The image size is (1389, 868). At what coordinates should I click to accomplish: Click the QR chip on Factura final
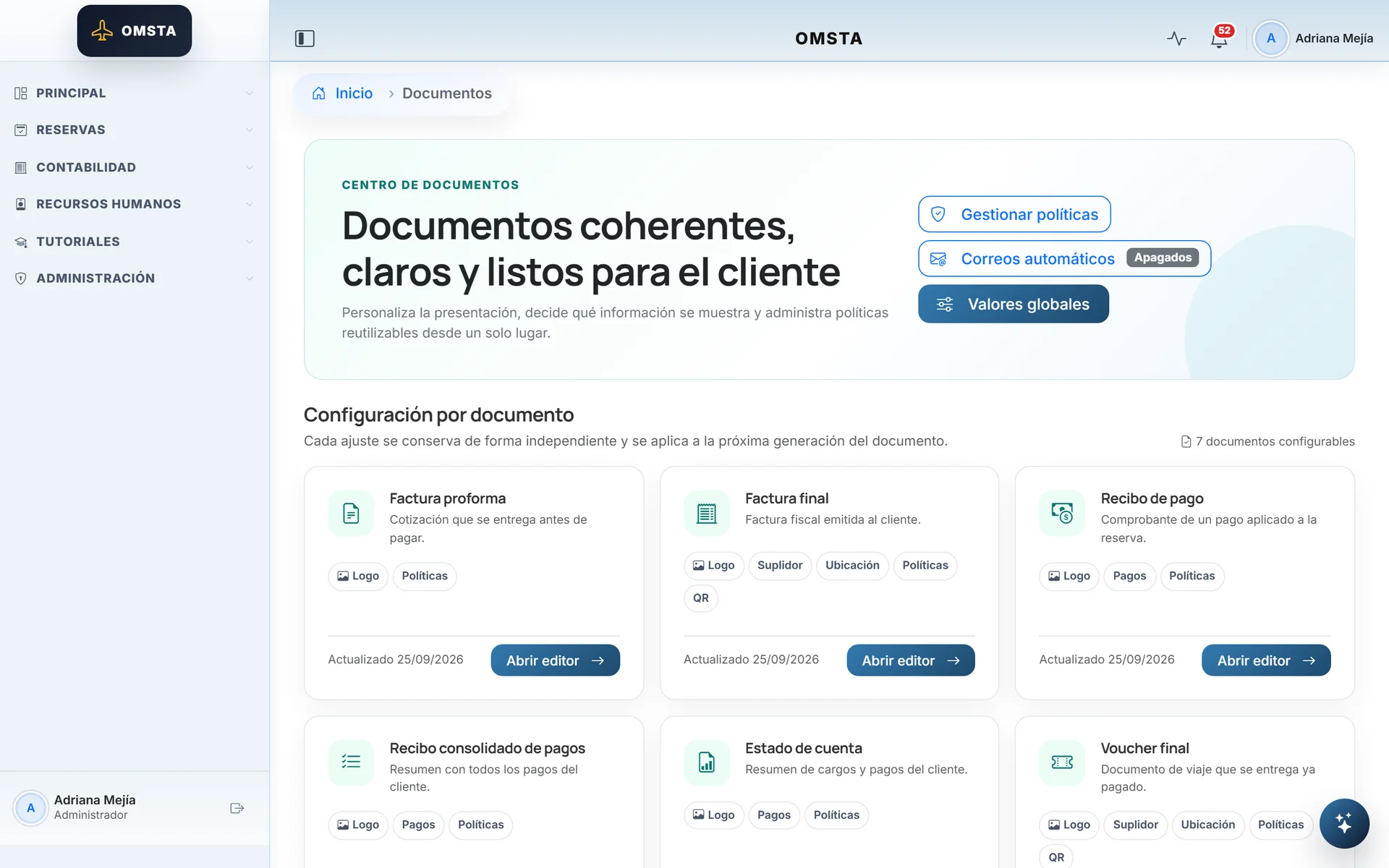tap(701, 598)
